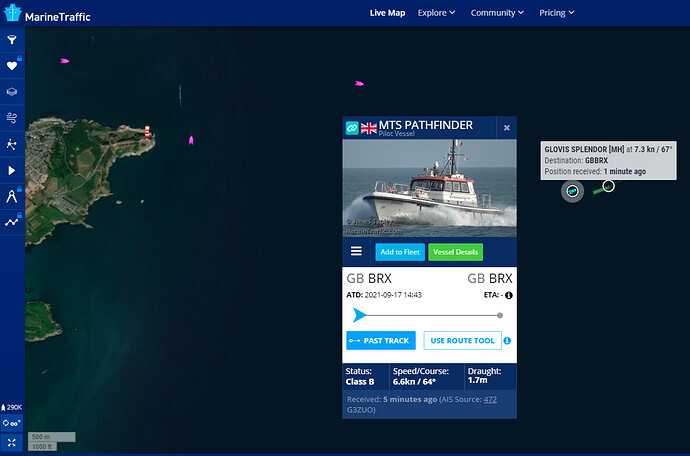Click the PAST TRACK button
This screenshot has height=456, width=690.
(381, 341)
